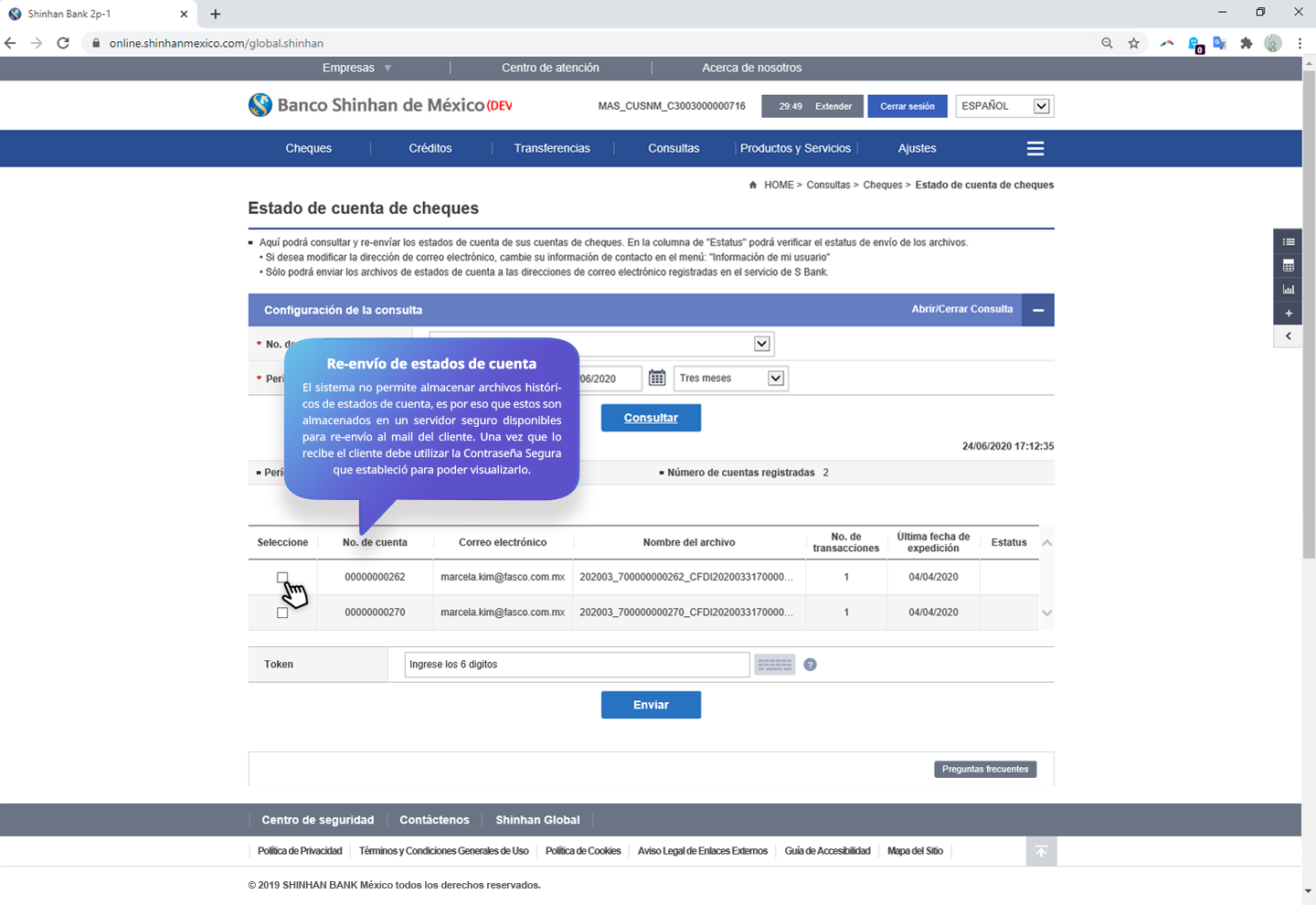This screenshot has height=905, width=1316.
Task: Bookmark this page with the star icon
Action: [x=1134, y=43]
